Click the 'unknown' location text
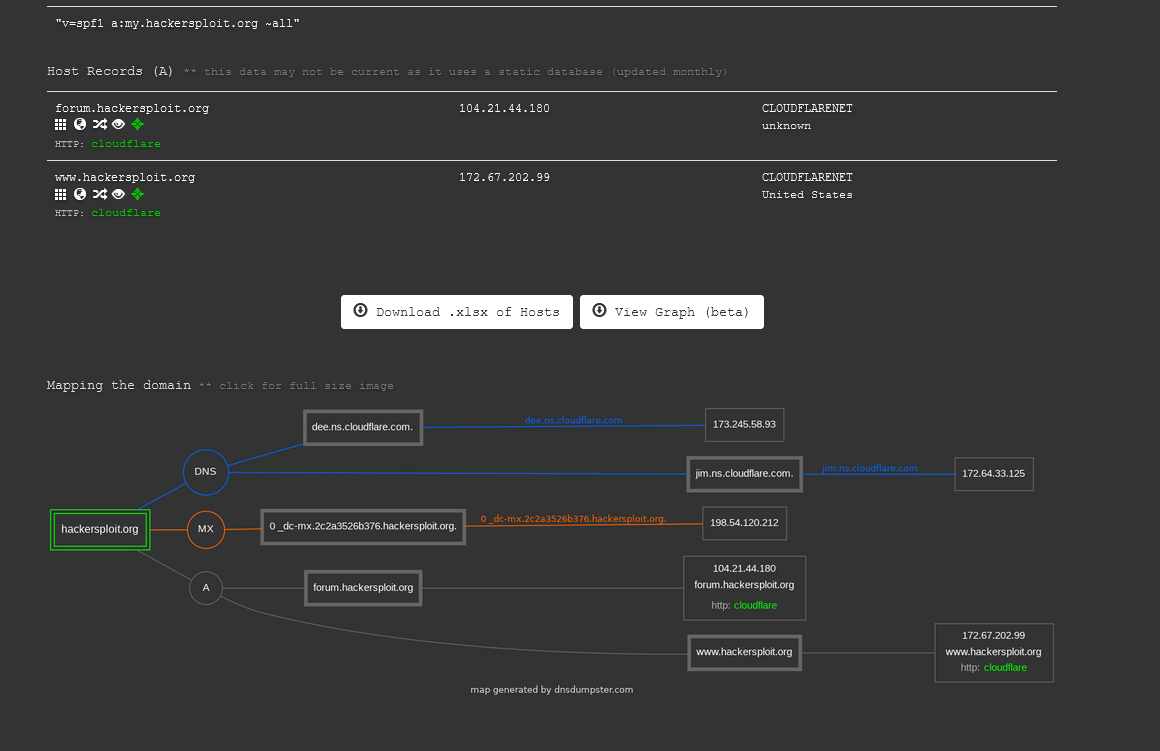Screen dimensions: 1160x751 pyautogui.click(x=786, y=126)
